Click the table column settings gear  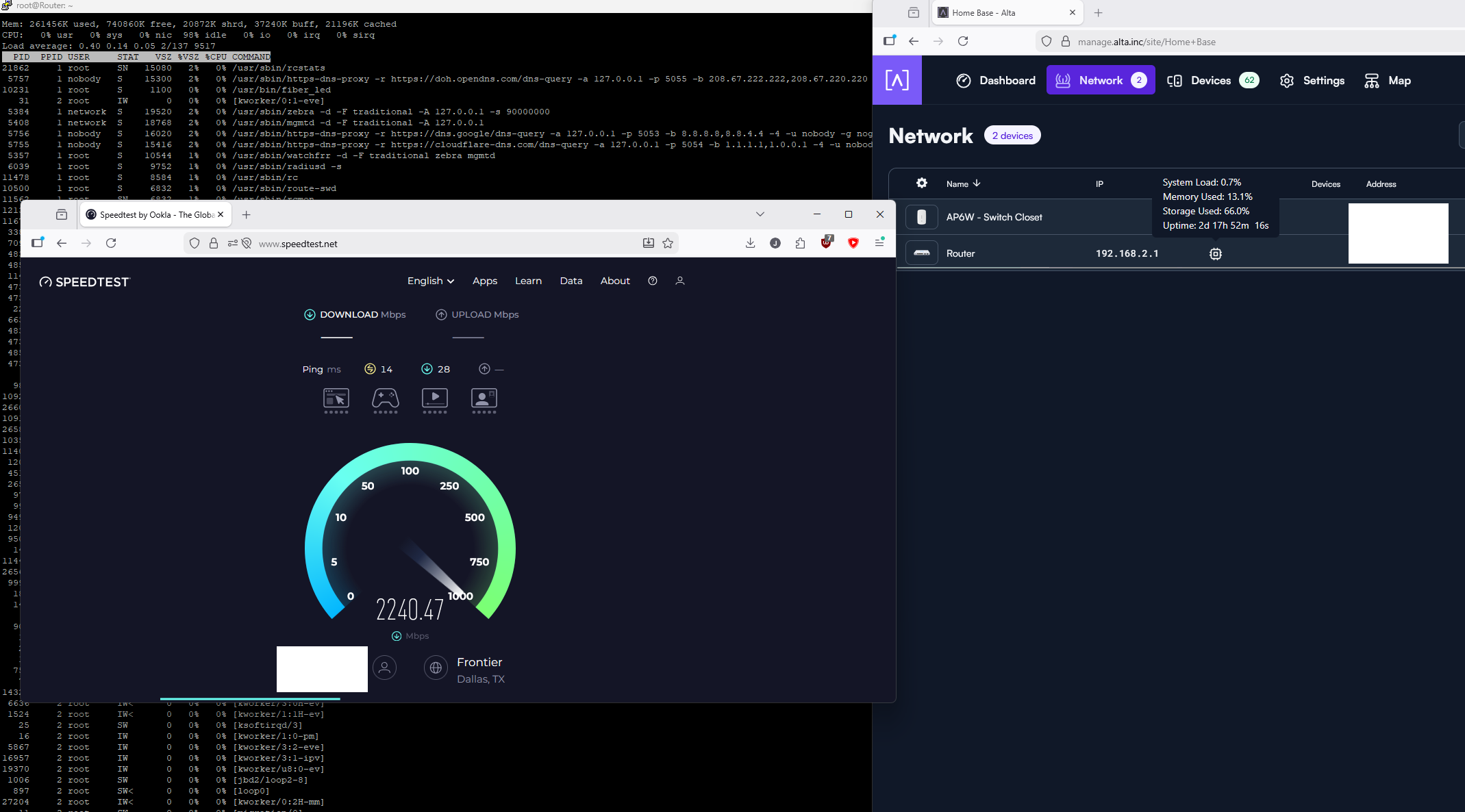click(x=922, y=183)
